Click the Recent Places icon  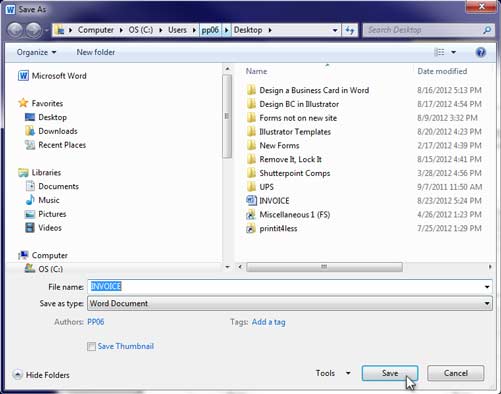coord(30,145)
